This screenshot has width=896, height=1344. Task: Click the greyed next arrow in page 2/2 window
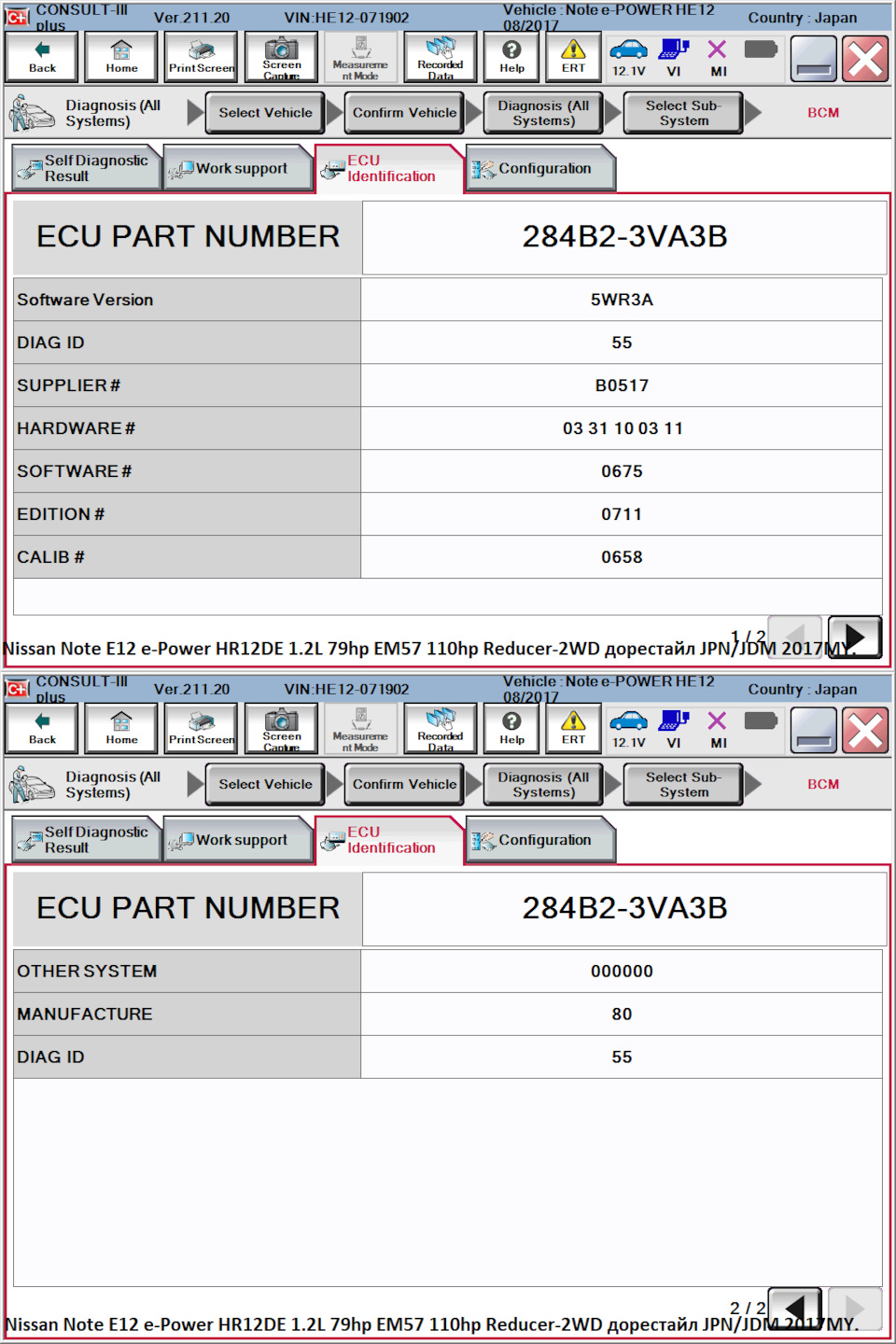pos(854,1307)
